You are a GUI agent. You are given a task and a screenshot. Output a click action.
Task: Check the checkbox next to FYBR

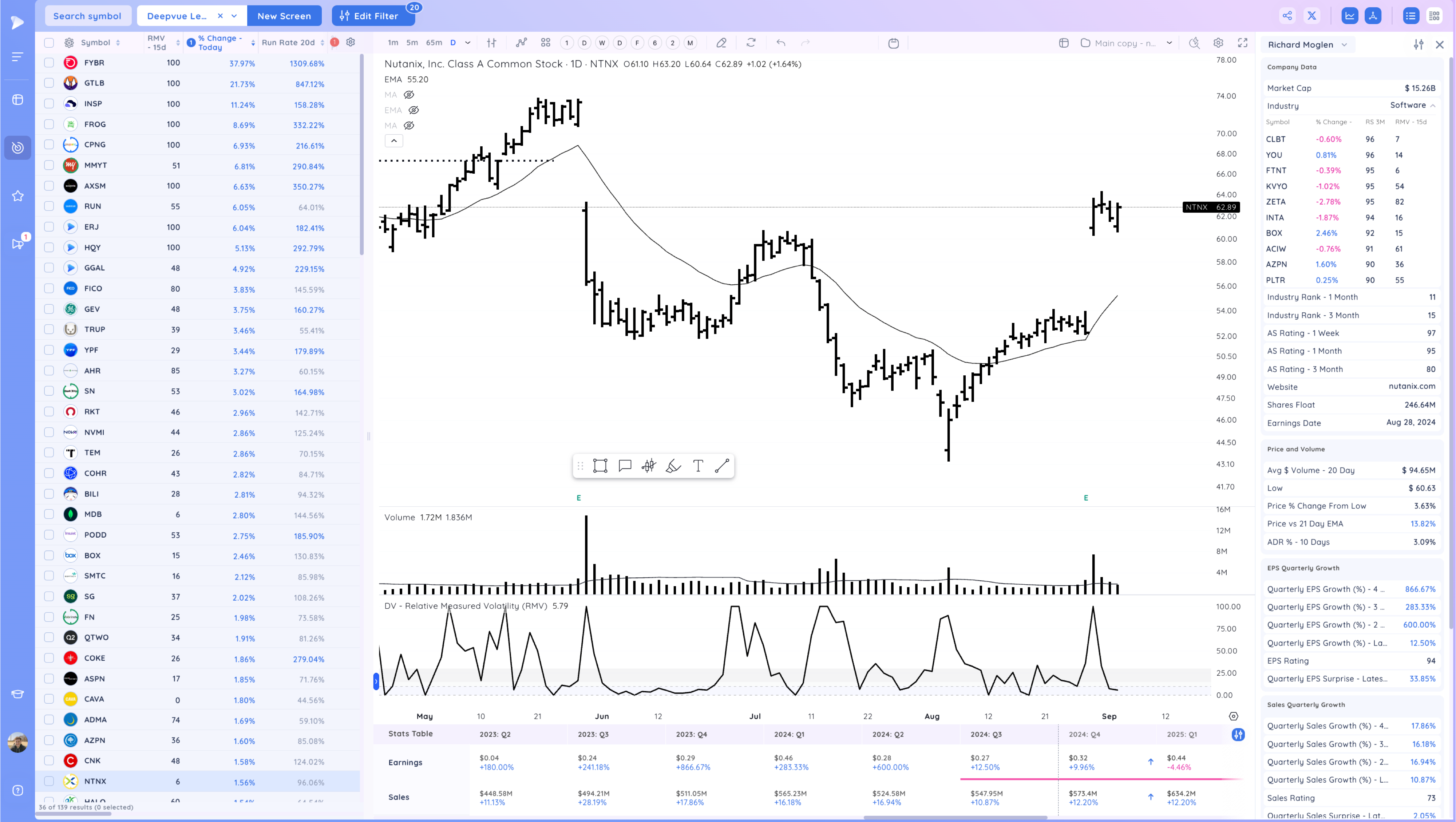coord(49,63)
